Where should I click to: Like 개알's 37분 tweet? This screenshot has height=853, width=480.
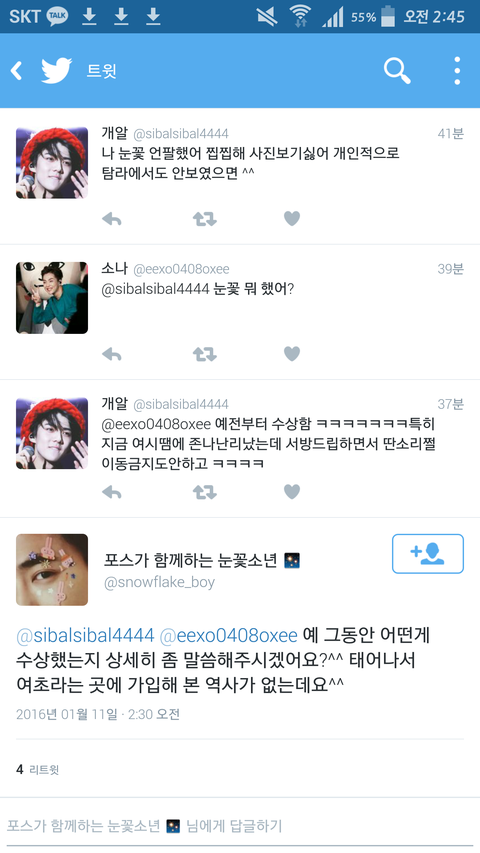coord(292,492)
